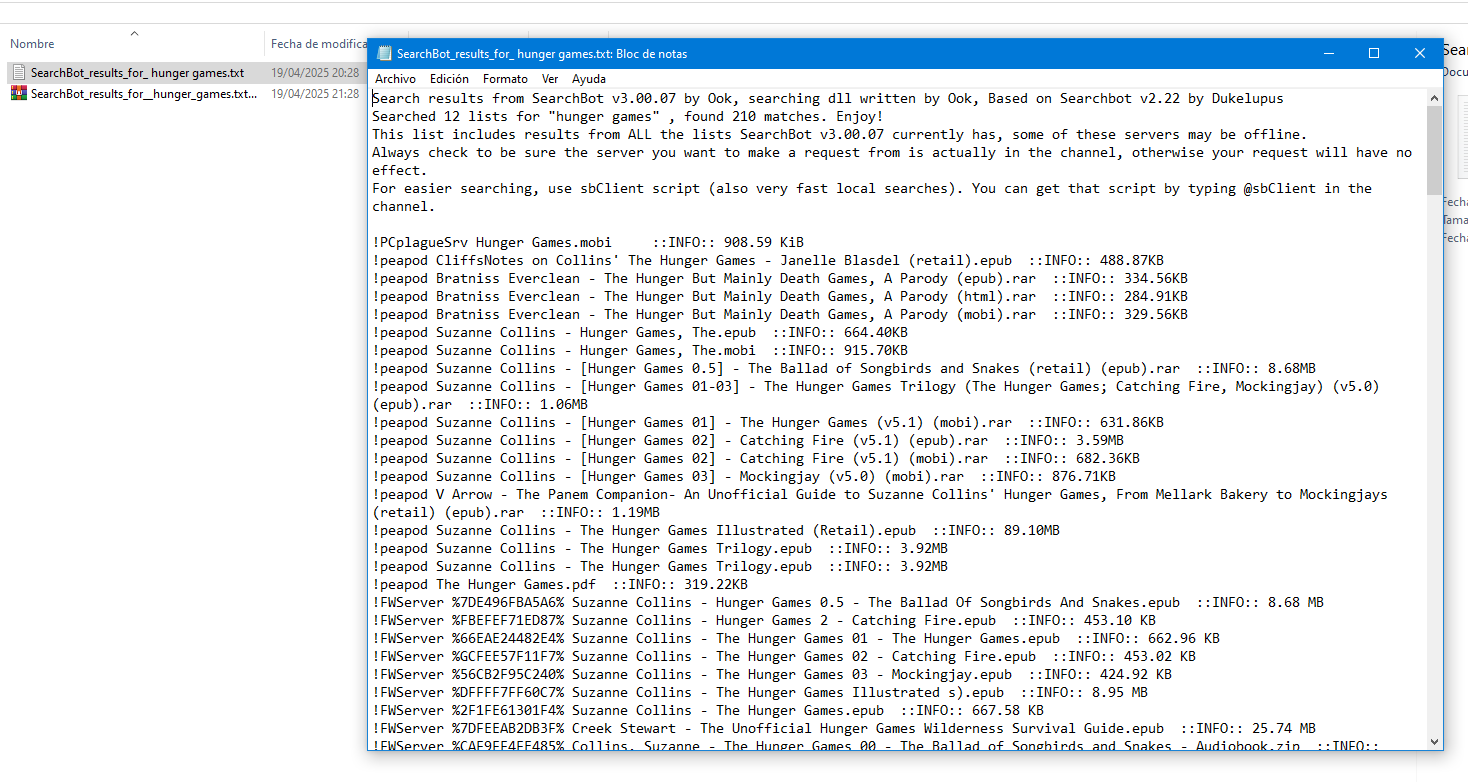The image size is (1468, 782).
Task: Open the Ver menu in Notepad
Action: 550,79
